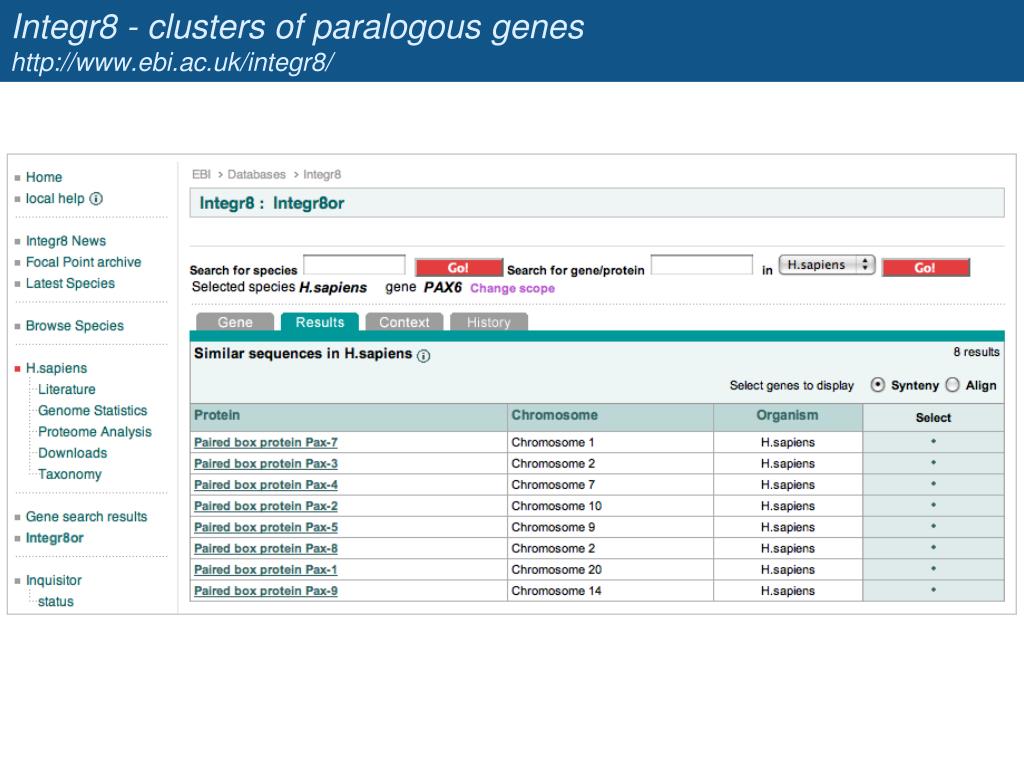The height and width of the screenshot is (768, 1024).
Task: Switch to the Gene tab
Action: click(235, 322)
